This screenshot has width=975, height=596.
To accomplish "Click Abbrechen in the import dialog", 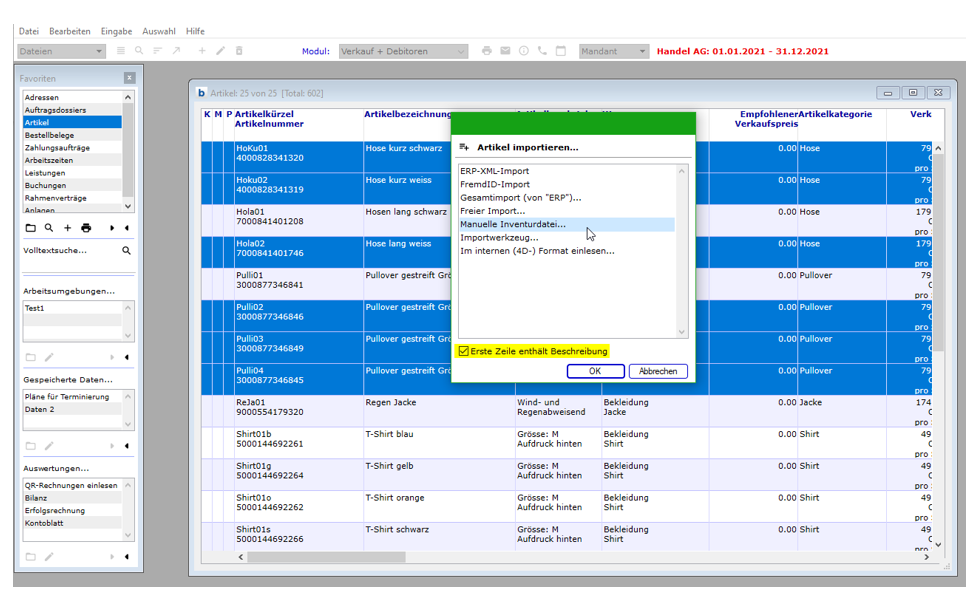I will click(658, 371).
